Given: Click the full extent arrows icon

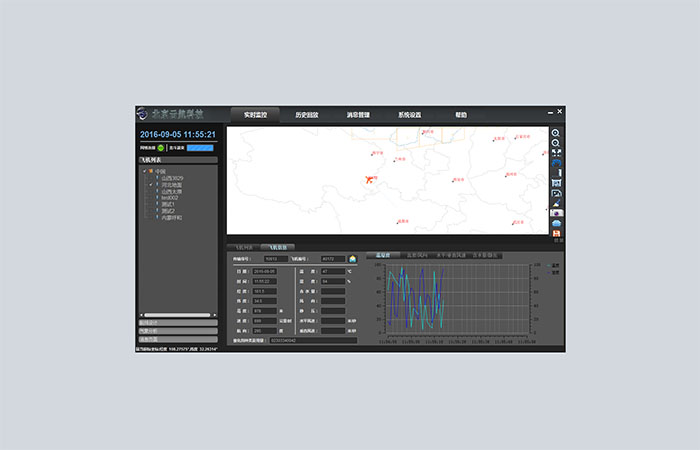Looking at the screenshot, I should coord(556,152).
